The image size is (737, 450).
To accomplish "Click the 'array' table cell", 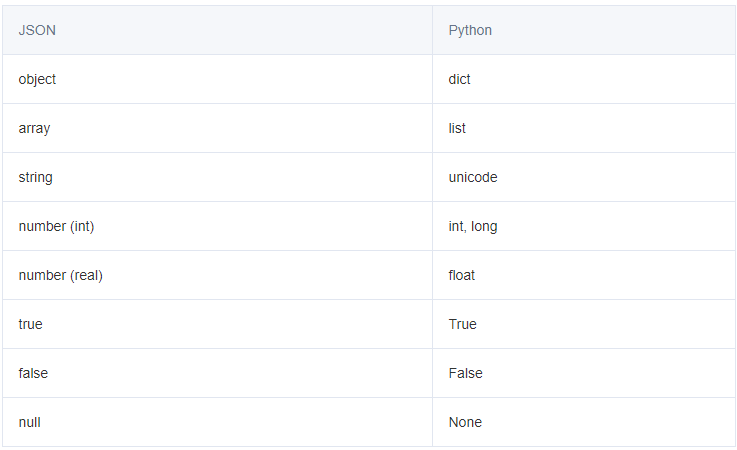I will point(34,128).
